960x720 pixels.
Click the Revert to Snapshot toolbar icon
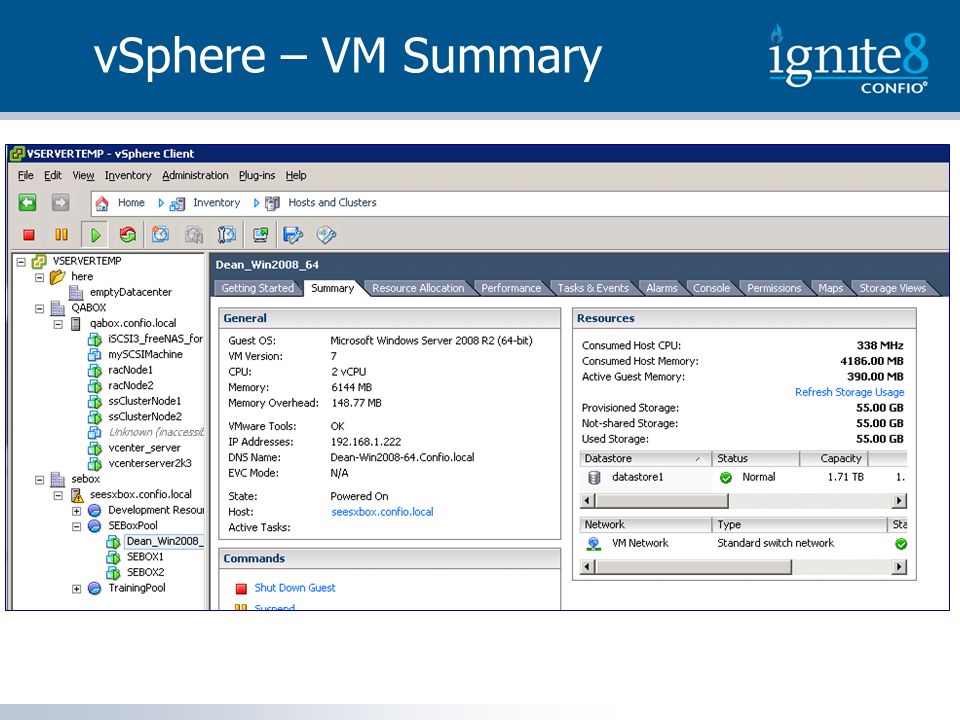click(x=194, y=234)
